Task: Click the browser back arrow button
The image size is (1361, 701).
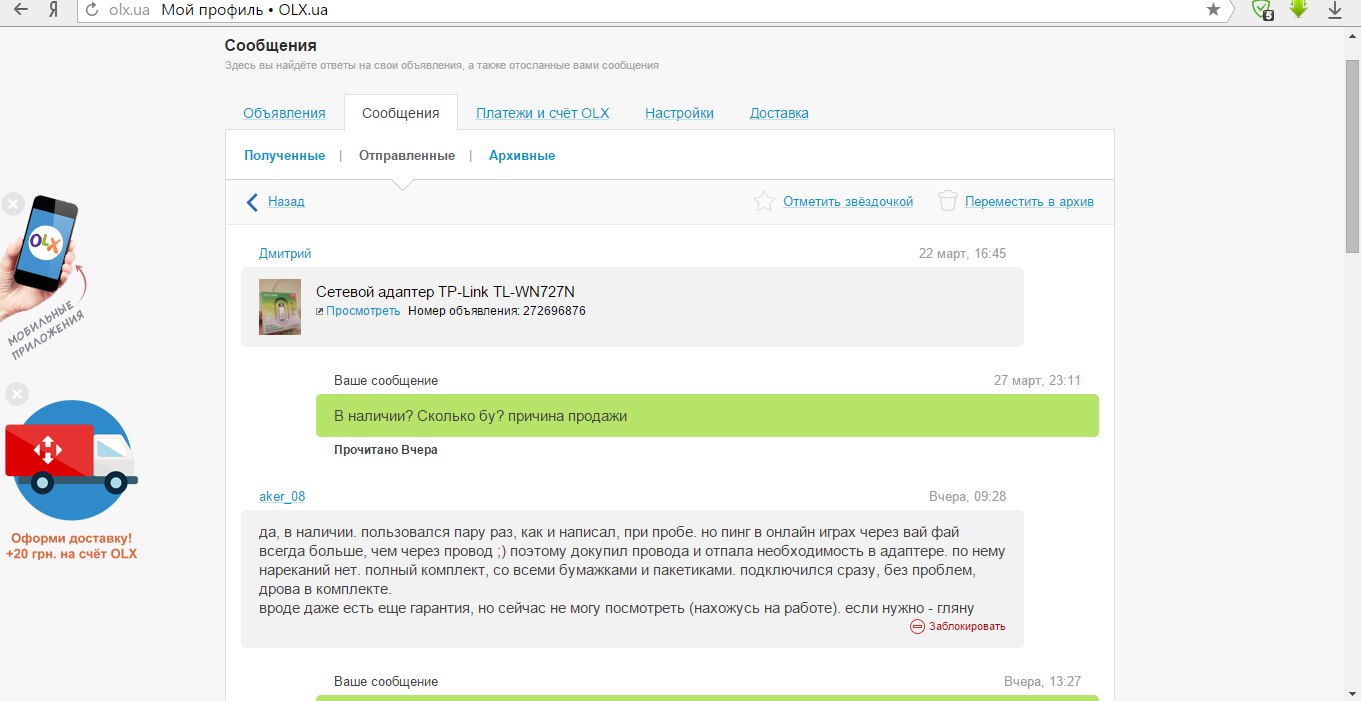Action: coord(19,10)
